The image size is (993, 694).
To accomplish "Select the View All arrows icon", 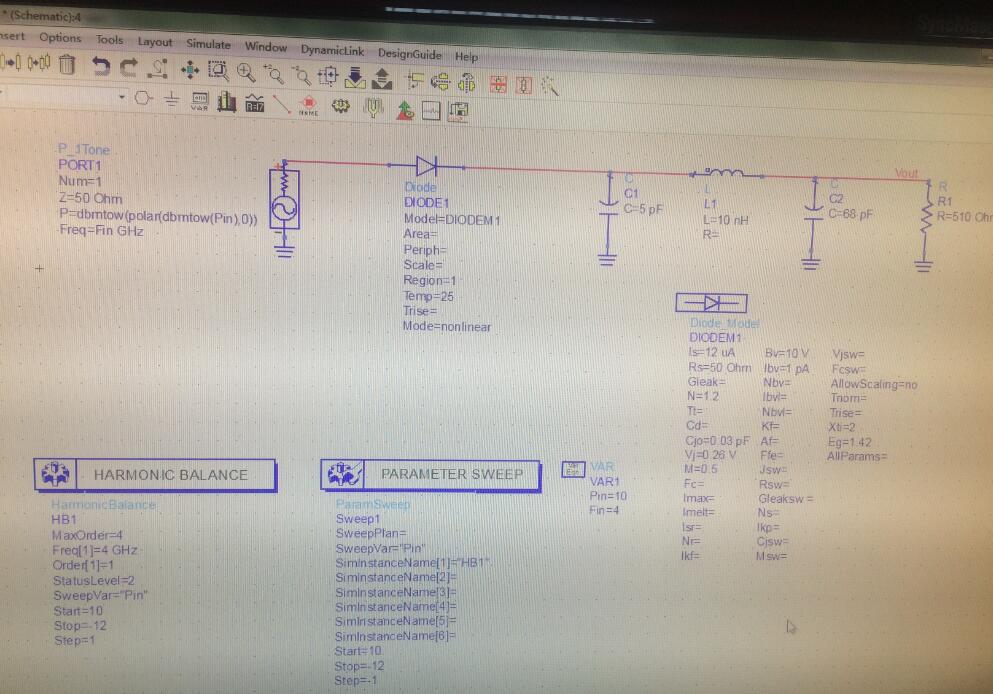I will (x=189, y=70).
